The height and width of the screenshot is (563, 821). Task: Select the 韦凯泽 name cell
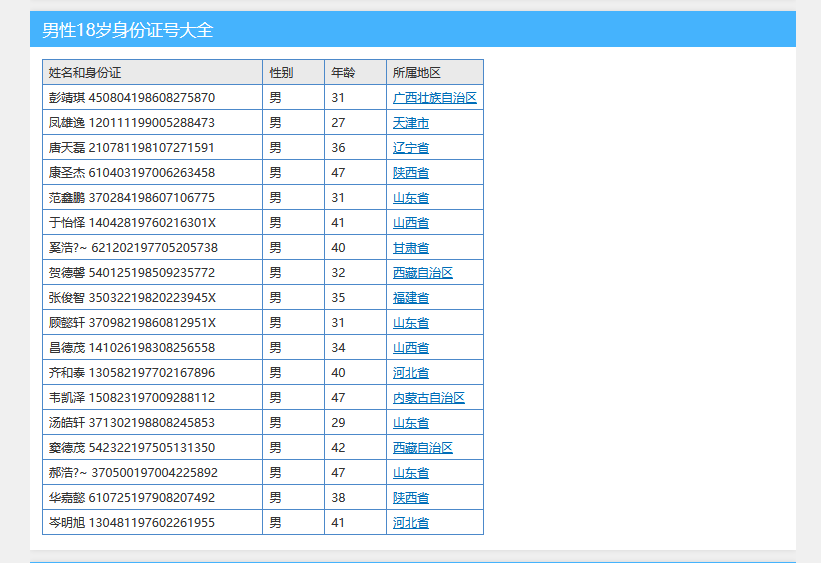click(x=152, y=398)
